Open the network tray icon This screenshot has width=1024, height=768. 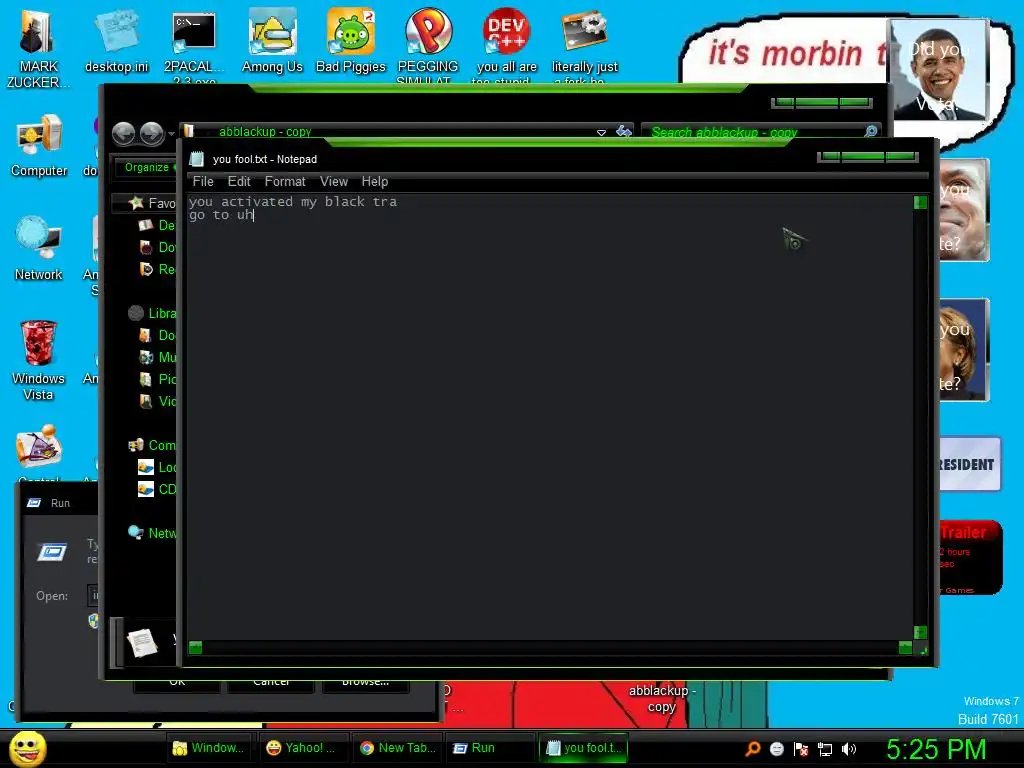(x=825, y=749)
